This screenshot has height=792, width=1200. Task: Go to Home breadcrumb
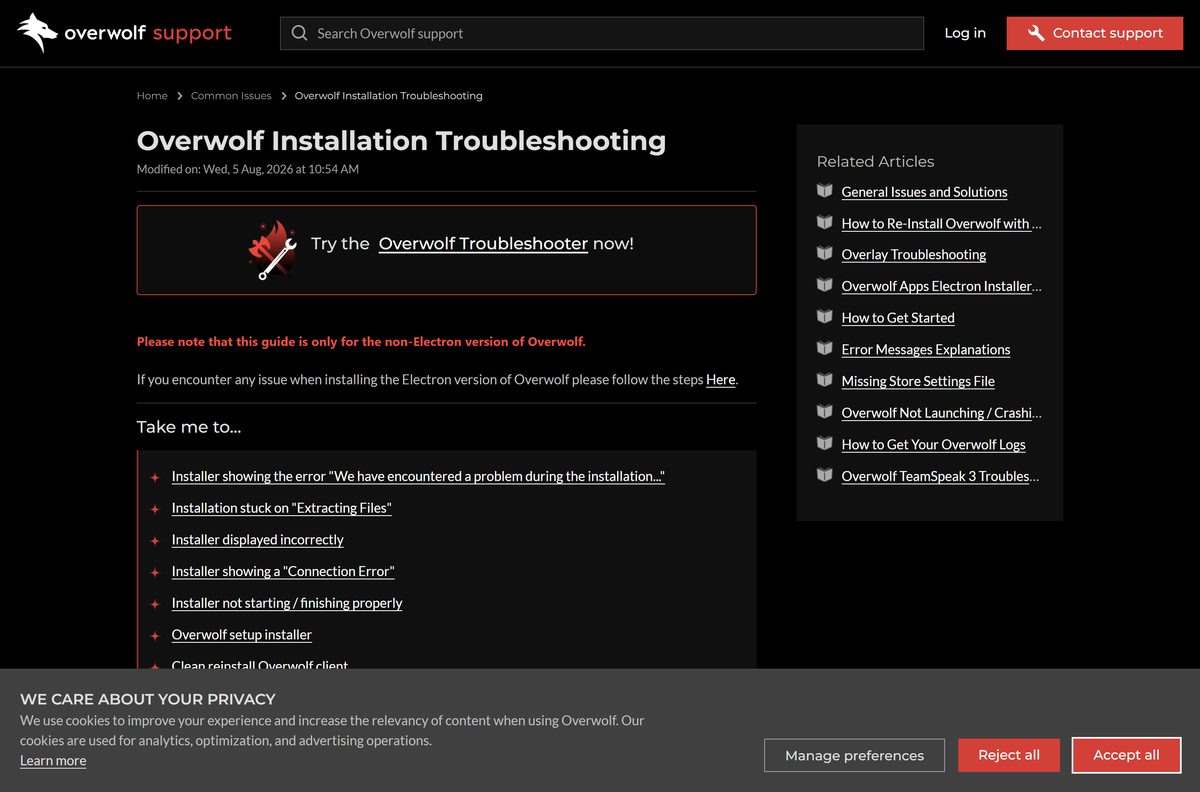point(152,96)
